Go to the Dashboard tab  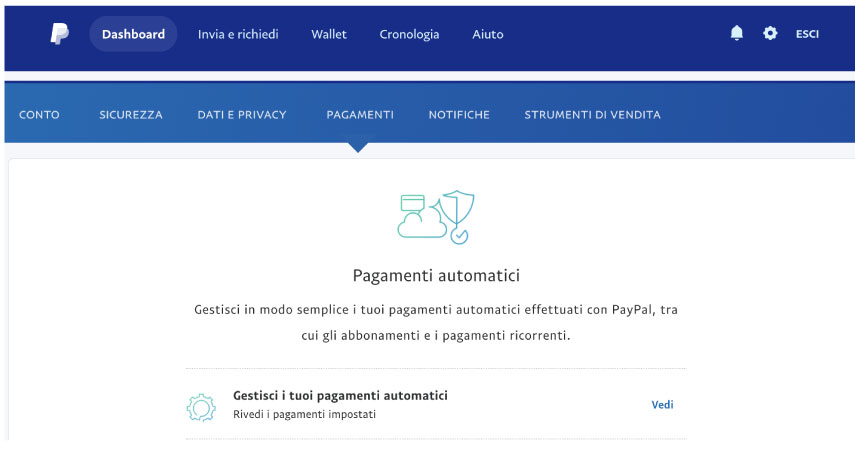coord(133,34)
